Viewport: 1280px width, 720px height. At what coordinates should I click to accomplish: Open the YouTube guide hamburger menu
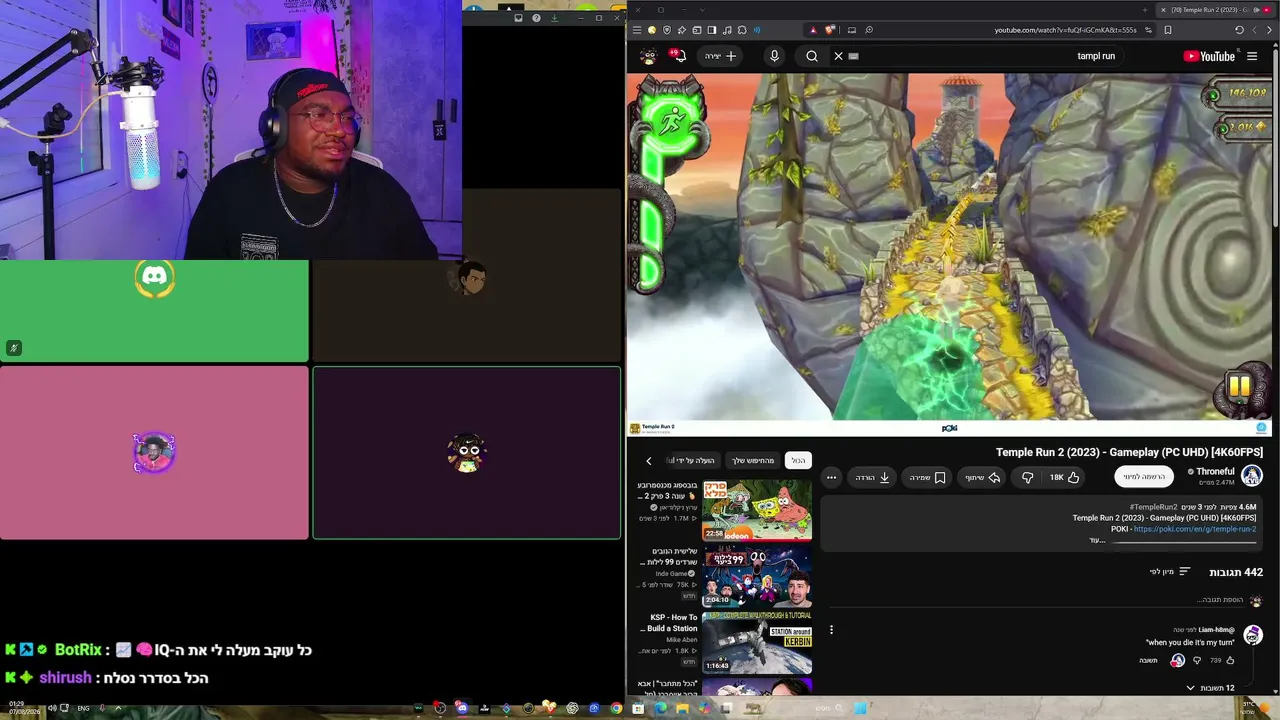(1252, 56)
